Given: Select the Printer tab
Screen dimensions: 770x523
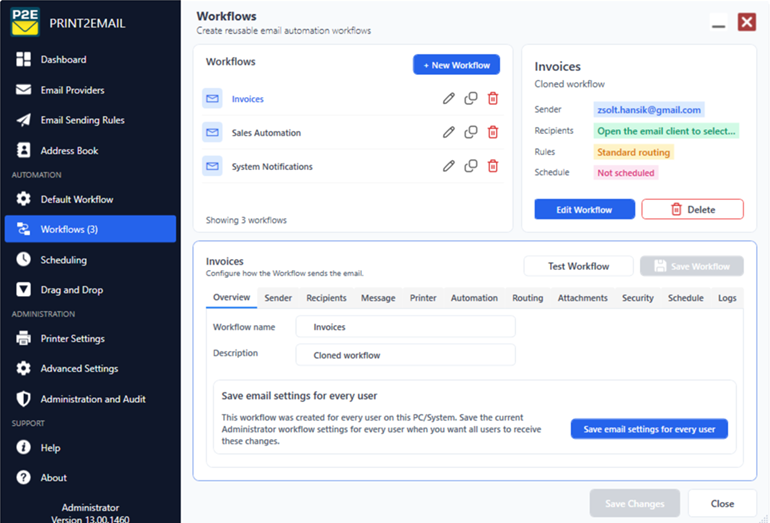Looking at the screenshot, I should [x=423, y=298].
